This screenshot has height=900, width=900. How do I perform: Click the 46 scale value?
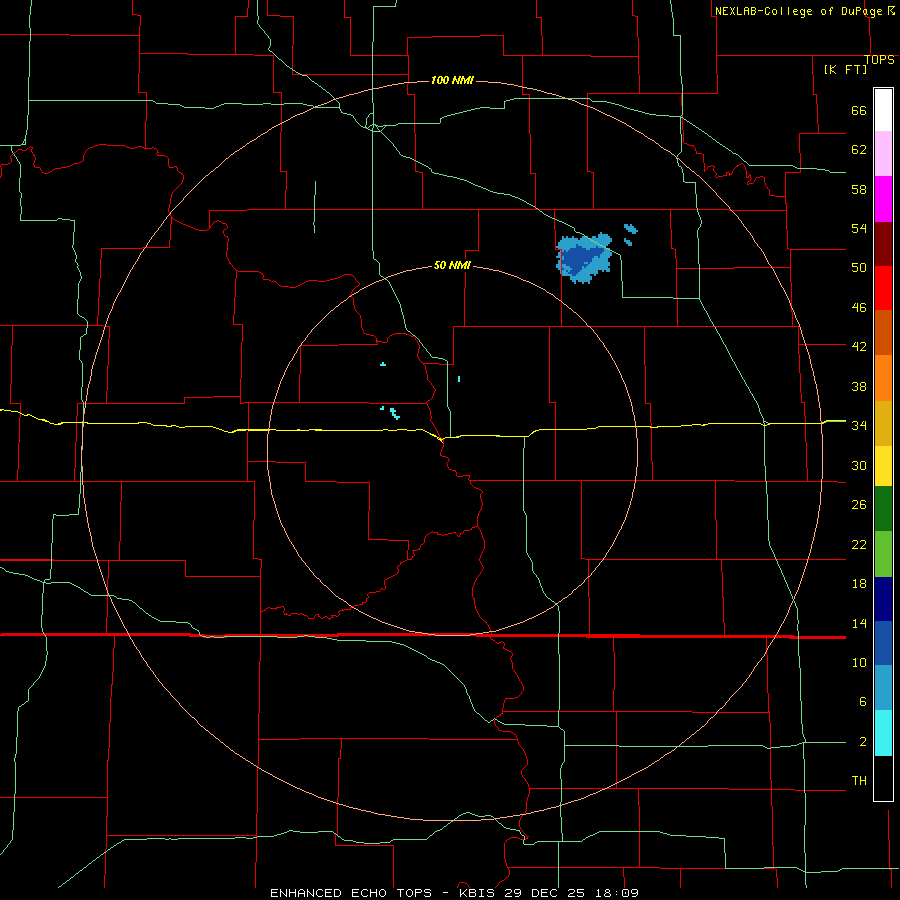[x=859, y=308]
